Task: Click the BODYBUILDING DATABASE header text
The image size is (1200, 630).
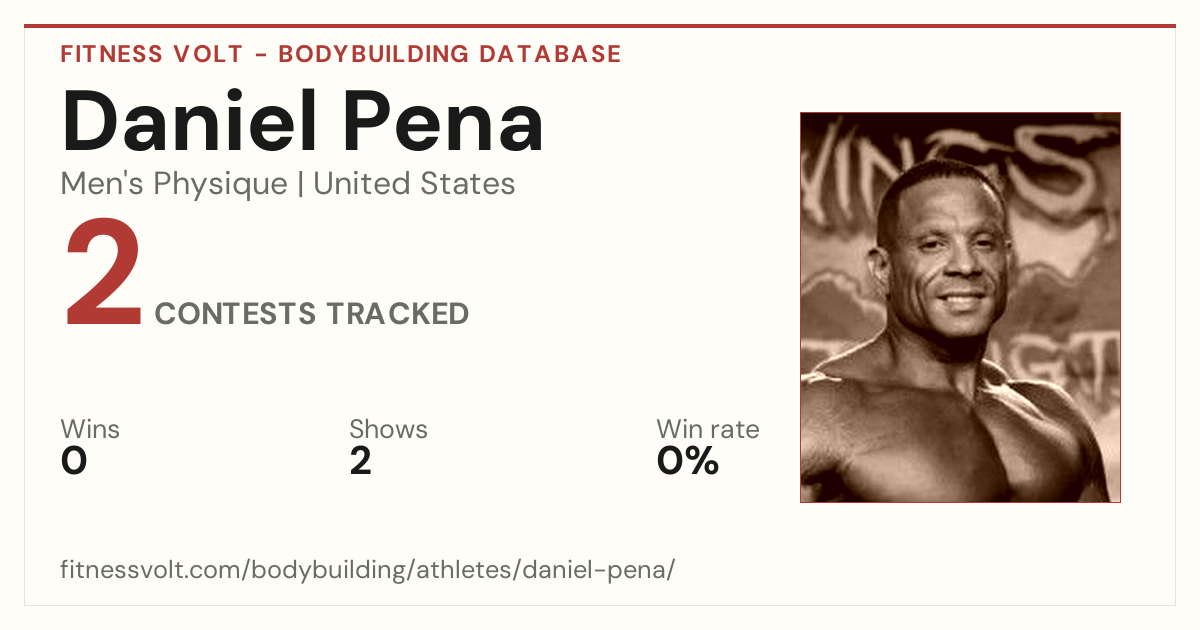Action: tap(449, 54)
